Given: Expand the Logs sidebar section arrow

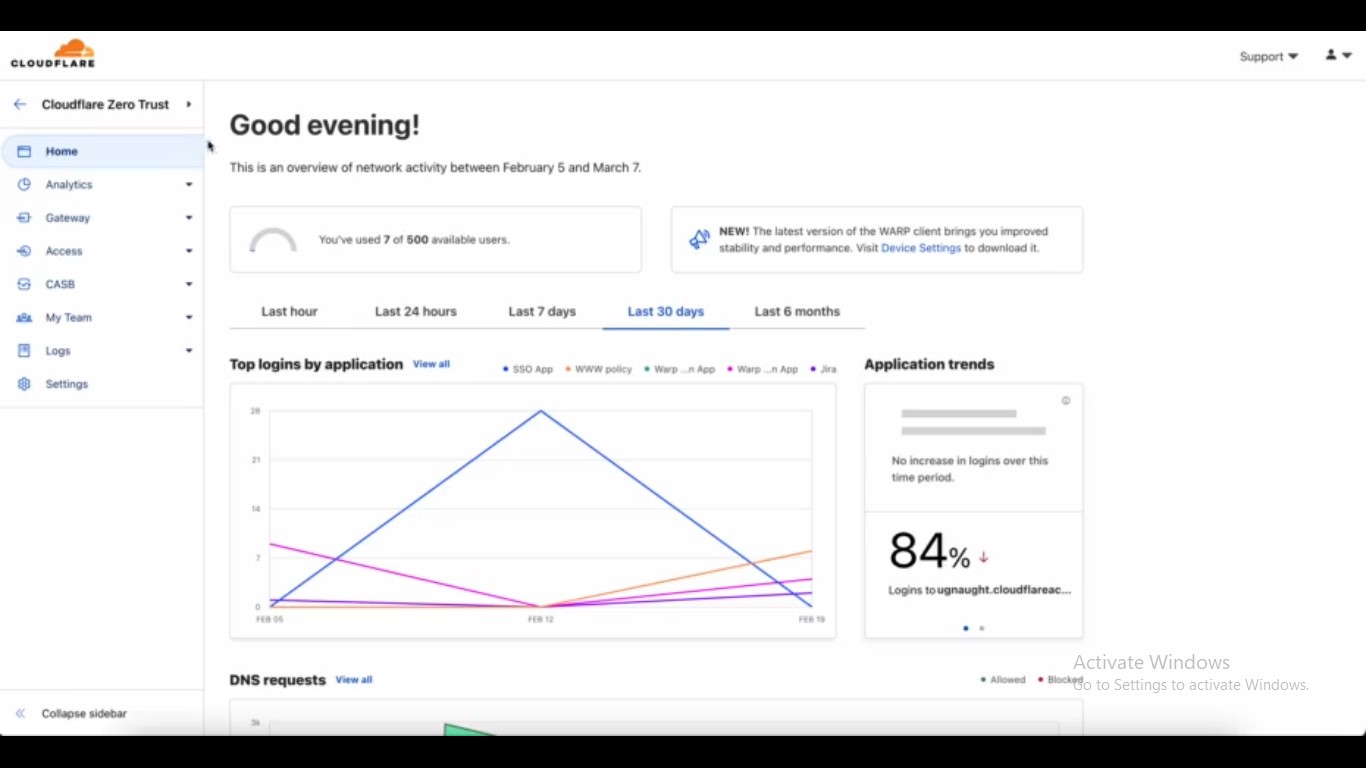Looking at the screenshot, I should click(189, 351).
